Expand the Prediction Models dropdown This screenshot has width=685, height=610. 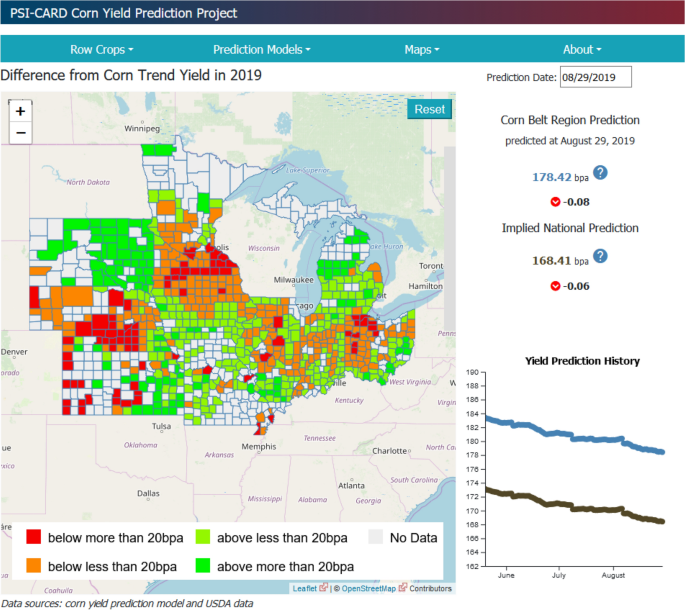click(x=262, y=49)
